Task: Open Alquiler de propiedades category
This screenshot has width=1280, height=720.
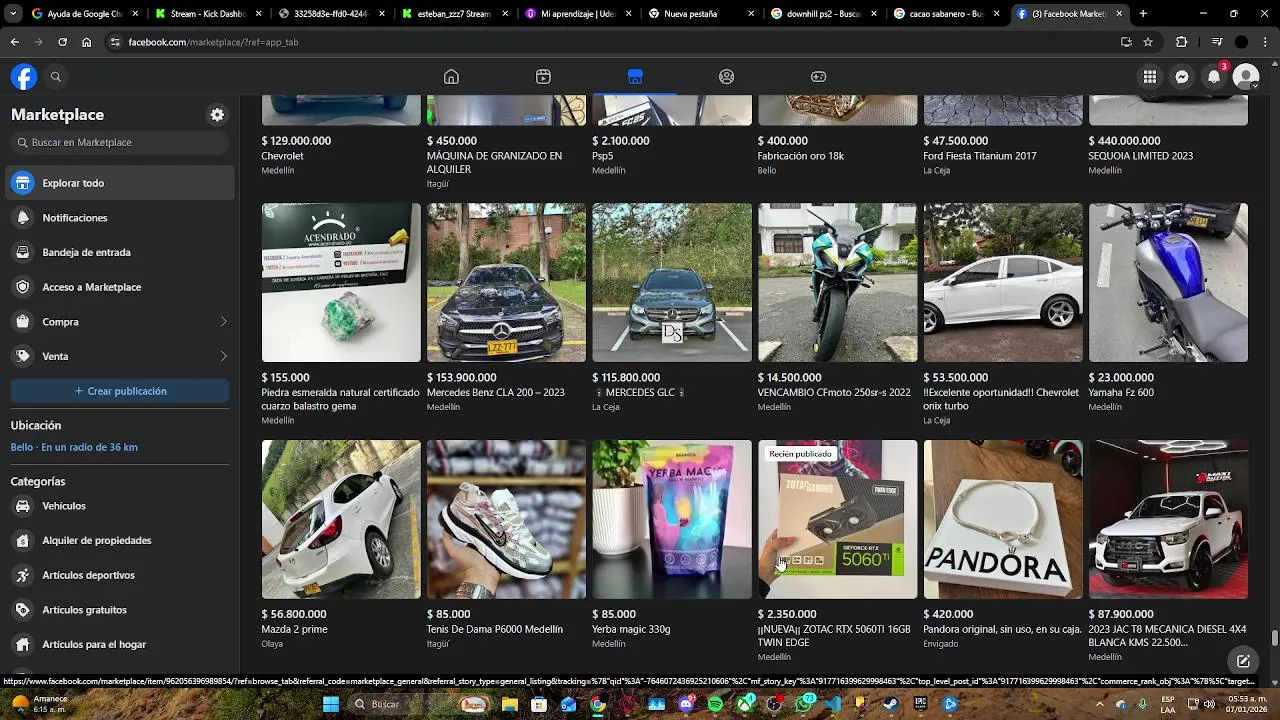Action: pos(121,541)
